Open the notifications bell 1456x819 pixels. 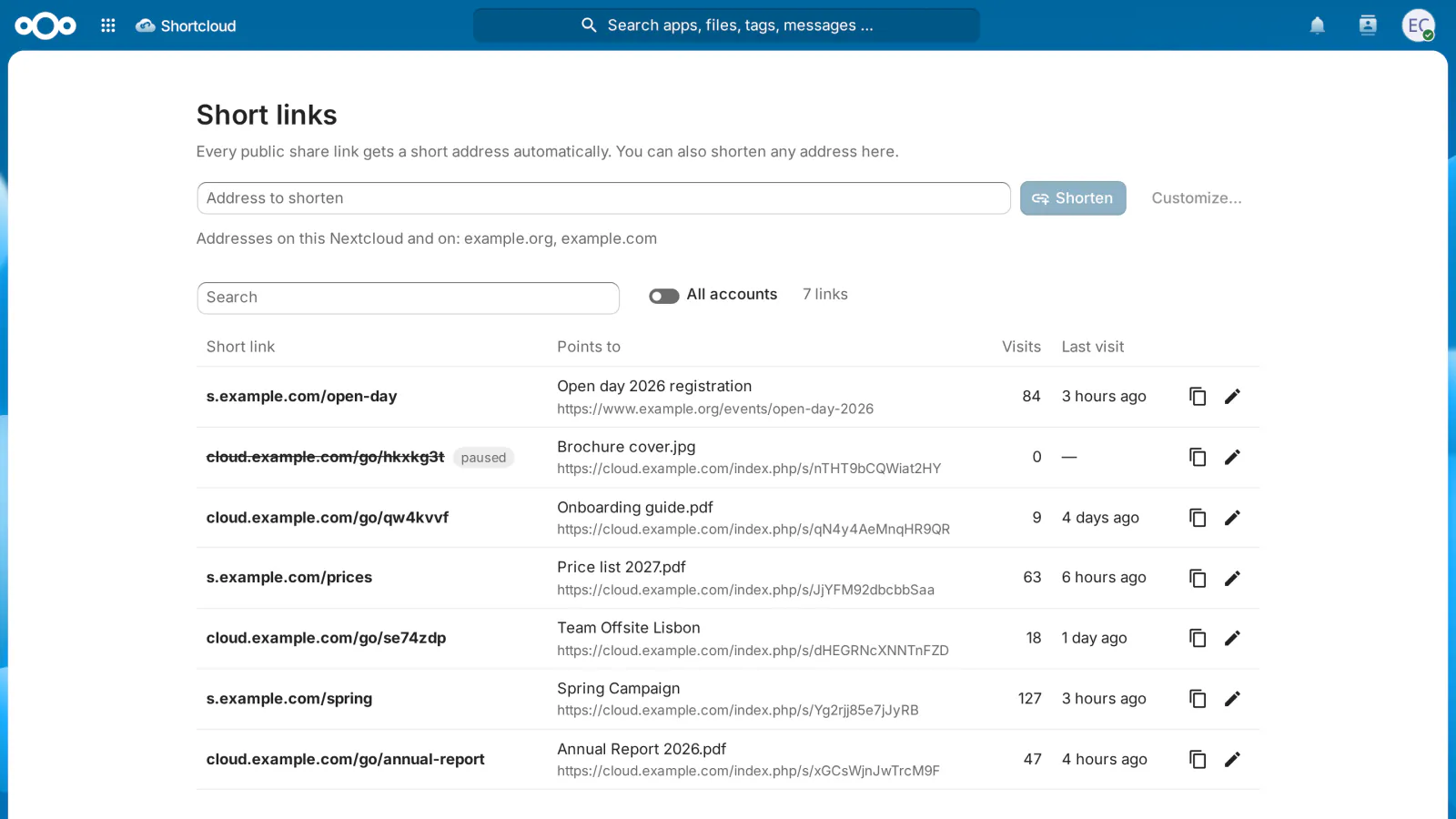point(1317,25)
